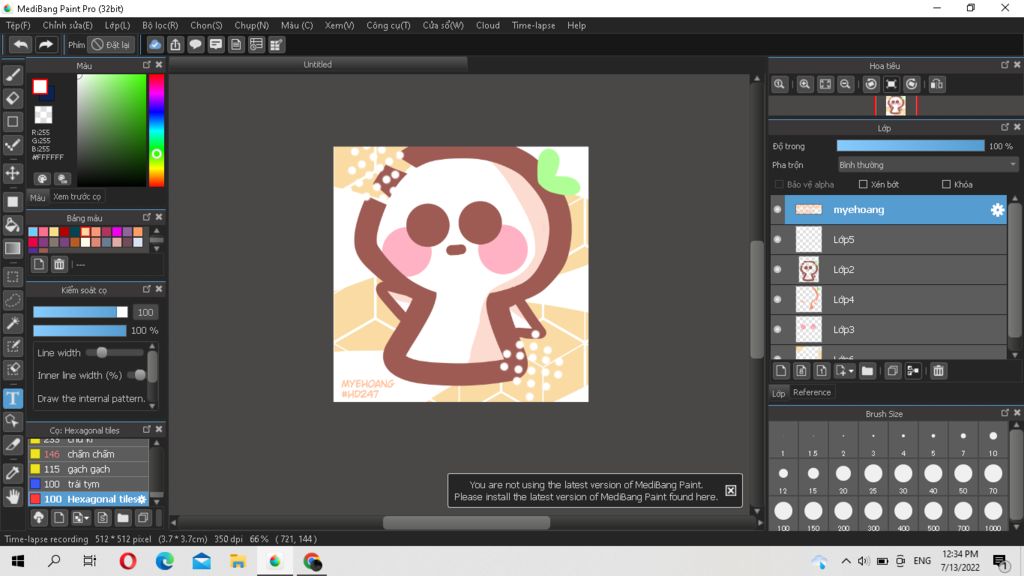Open Windows Start menu
The height and width of the screenshot is (576, 1024).
18,561
